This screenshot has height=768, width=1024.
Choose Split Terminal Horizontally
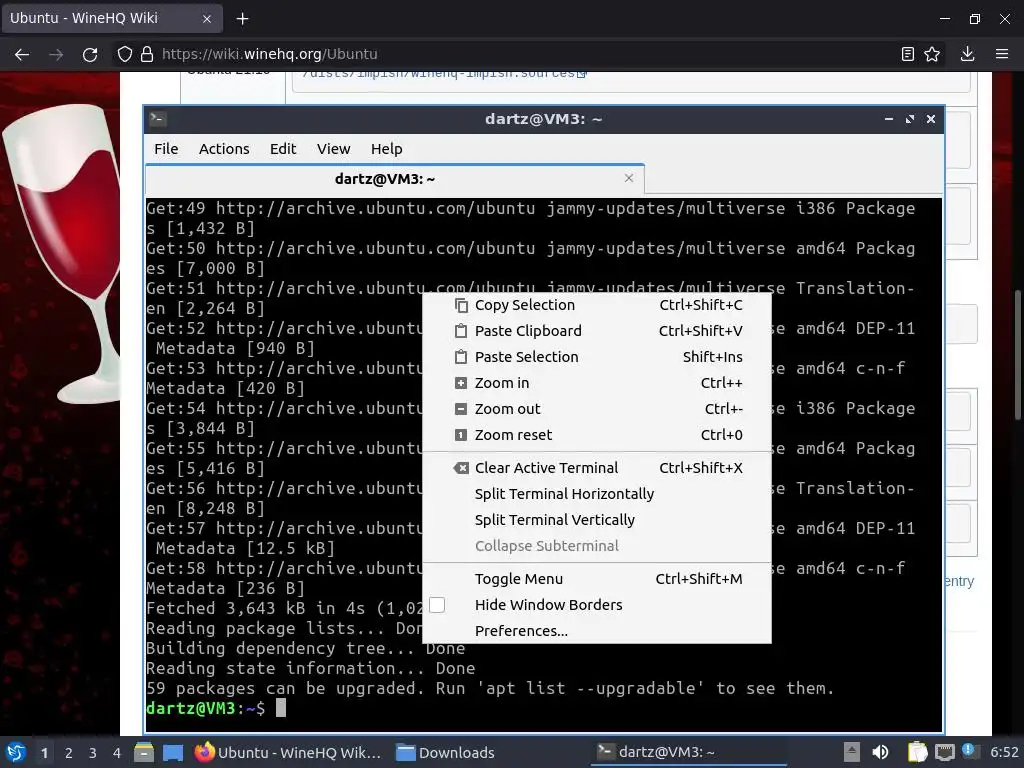[x=597, y=494]
